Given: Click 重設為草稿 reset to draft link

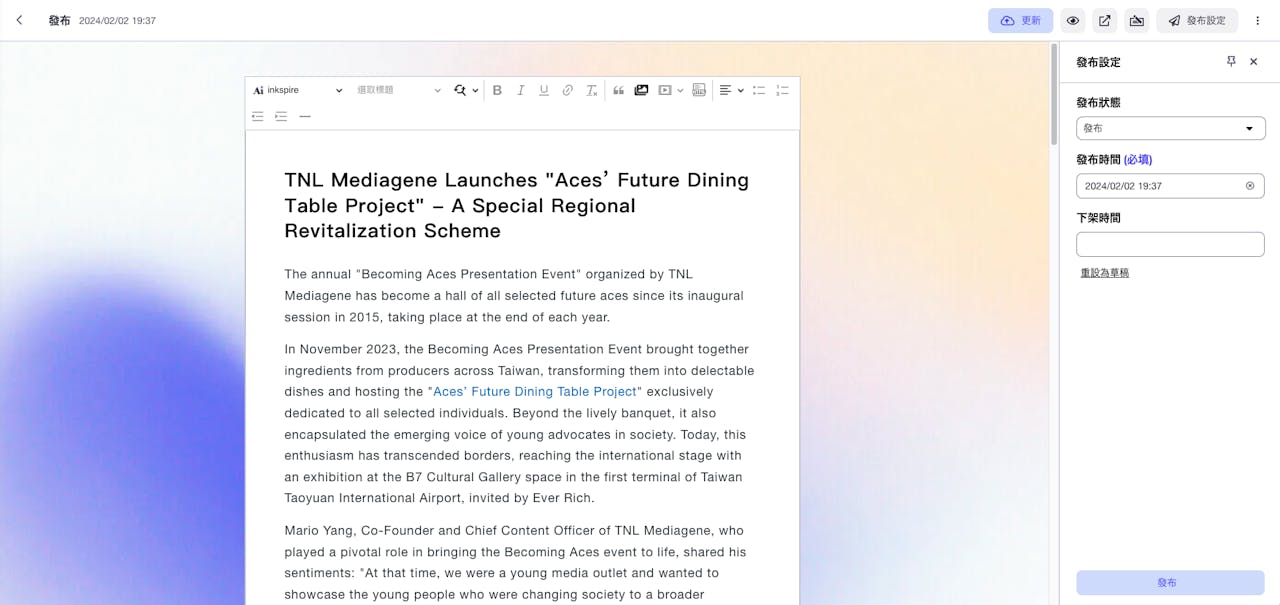Looking at the screenshot, I should click(x=1104, y=272).
